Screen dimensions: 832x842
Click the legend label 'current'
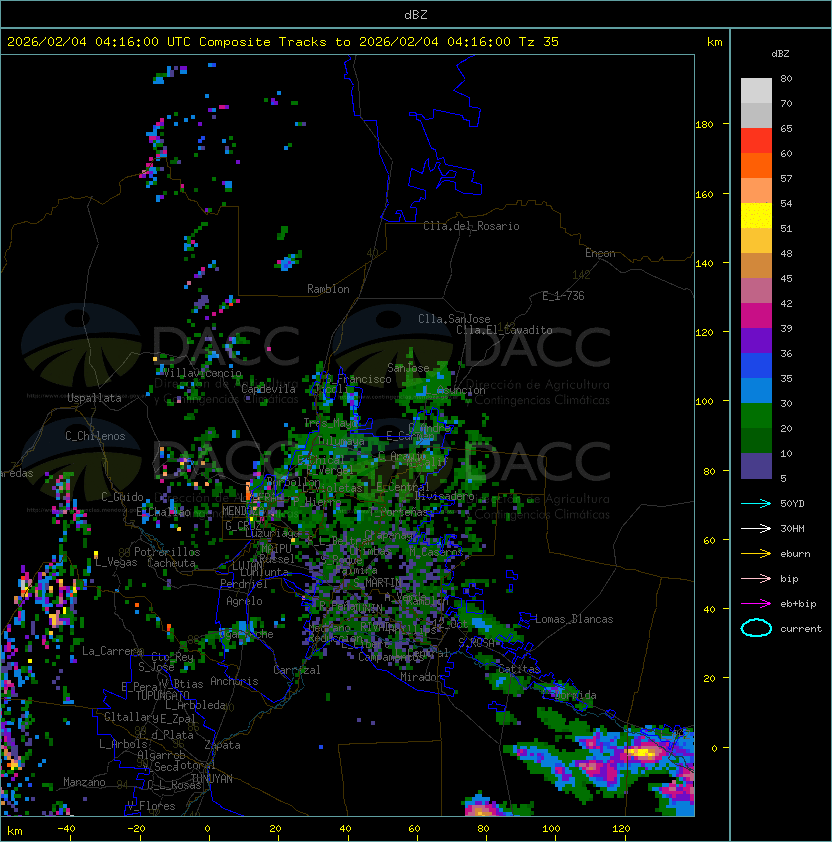[x=801, y=629]
